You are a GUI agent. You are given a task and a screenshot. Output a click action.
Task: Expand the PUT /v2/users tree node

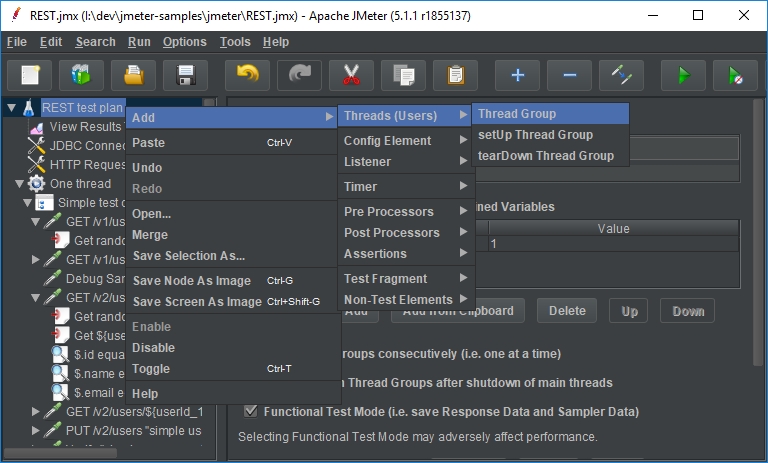(35, 431)
